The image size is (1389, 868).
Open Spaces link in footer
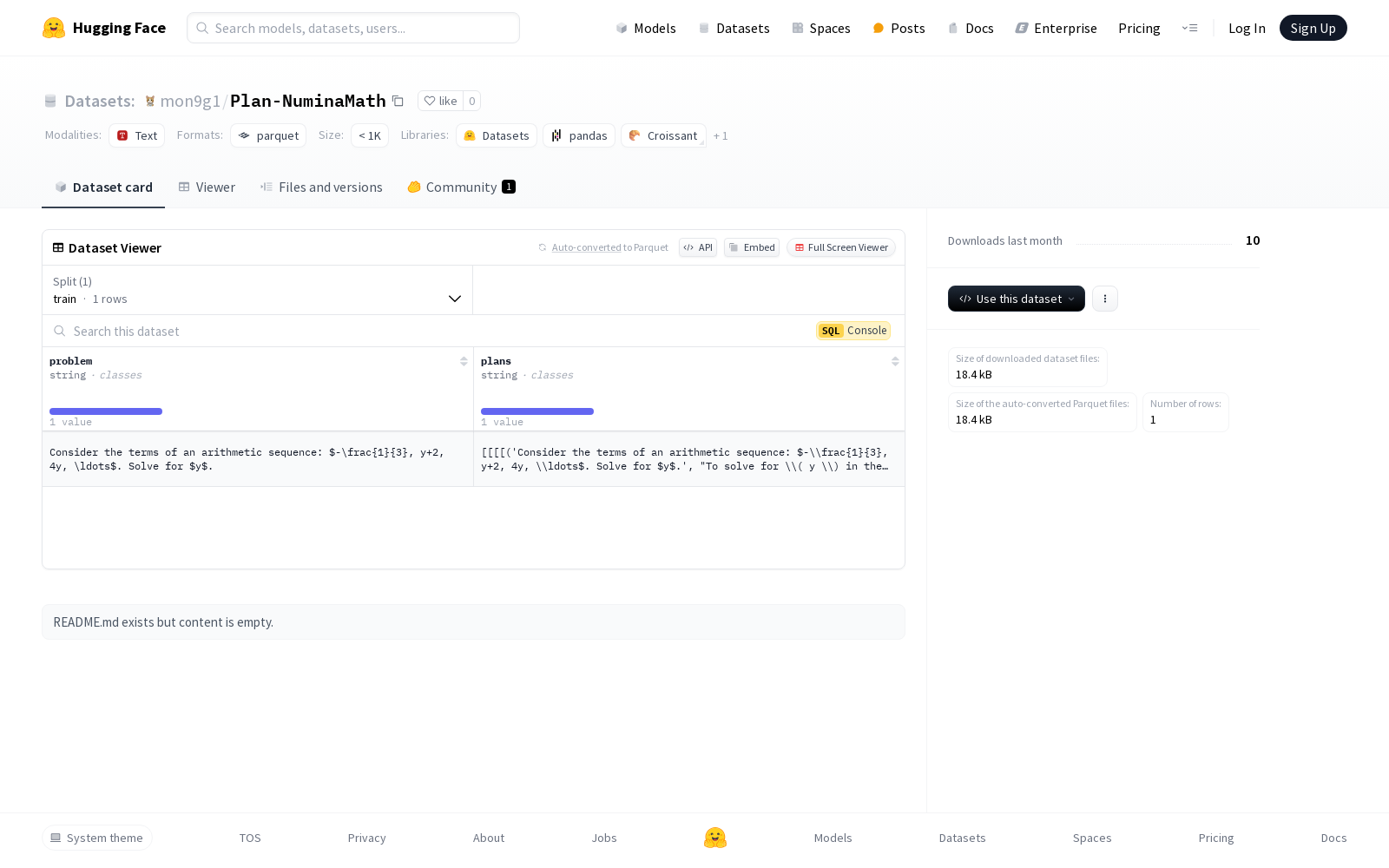pos(1092,838)
